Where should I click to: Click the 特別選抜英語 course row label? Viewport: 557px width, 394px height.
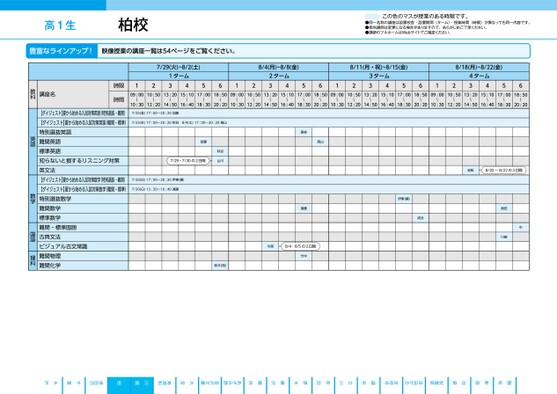[83, 132]
